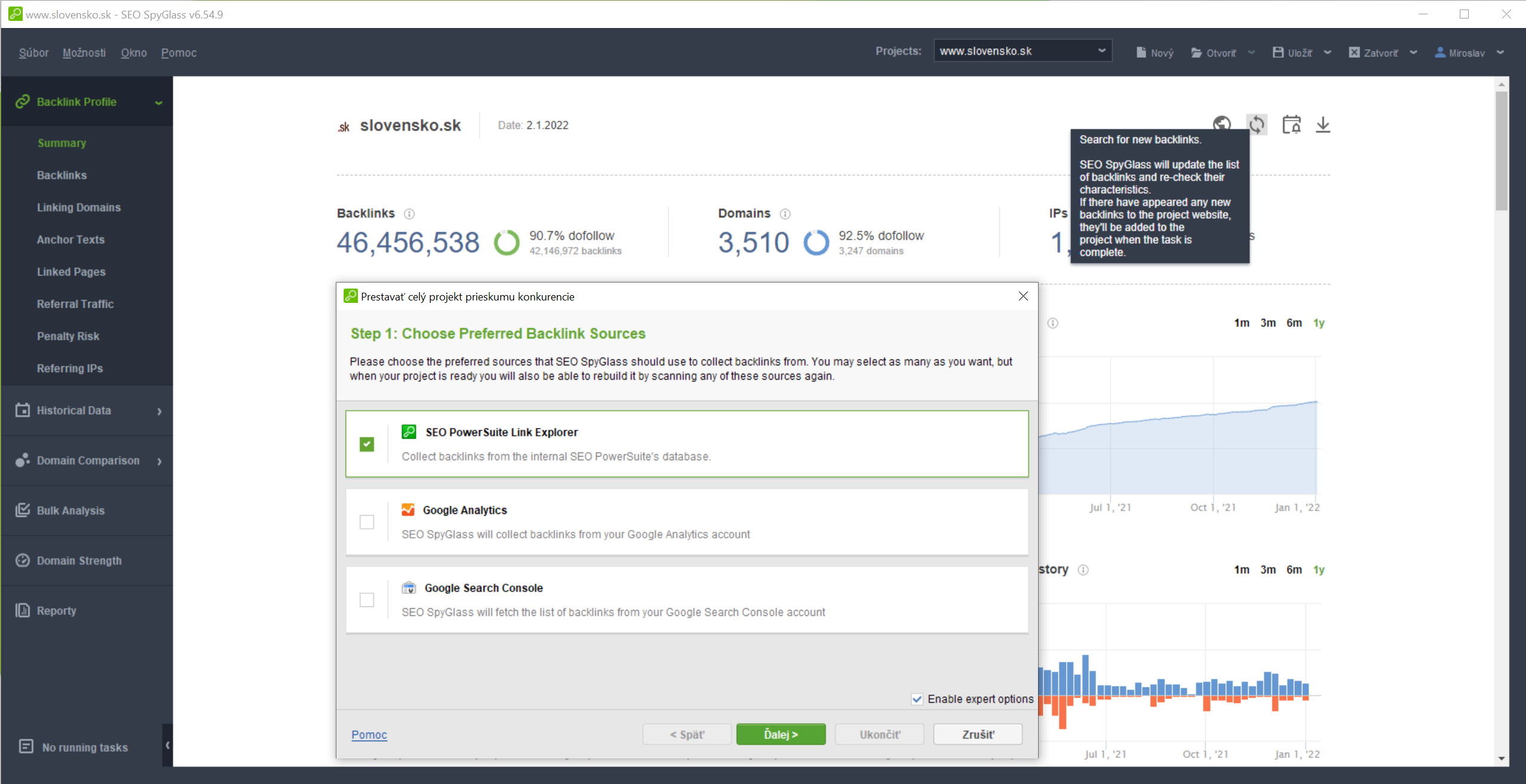Click the Pomoc link in dialog
This screenshot has width=1526, height=784.
pyautogui.click(x=369, y=735)
